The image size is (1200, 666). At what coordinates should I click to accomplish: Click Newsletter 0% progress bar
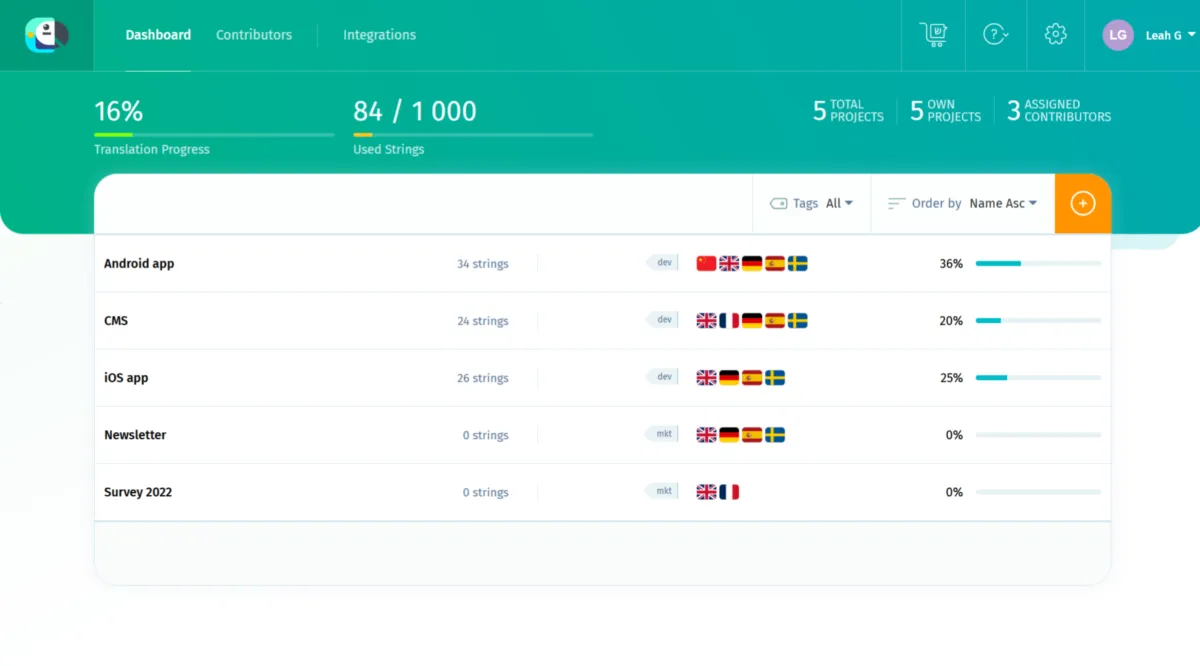[1038, 435]
